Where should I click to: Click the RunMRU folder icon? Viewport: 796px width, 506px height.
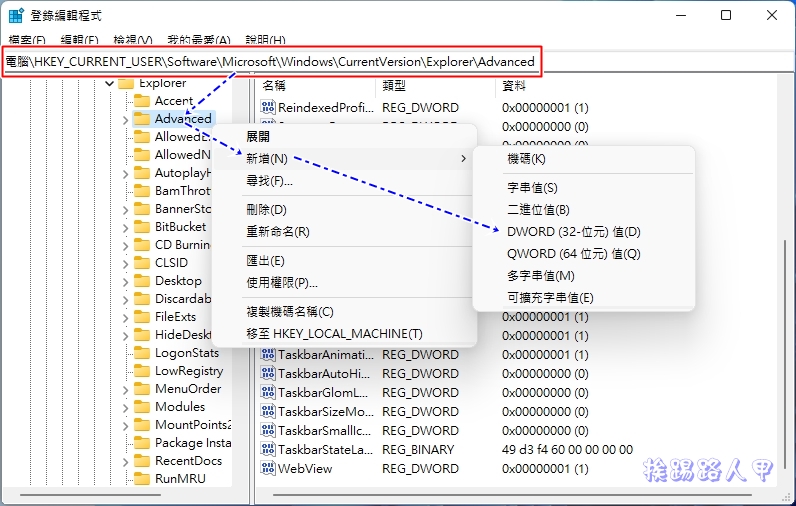[142, 479]
